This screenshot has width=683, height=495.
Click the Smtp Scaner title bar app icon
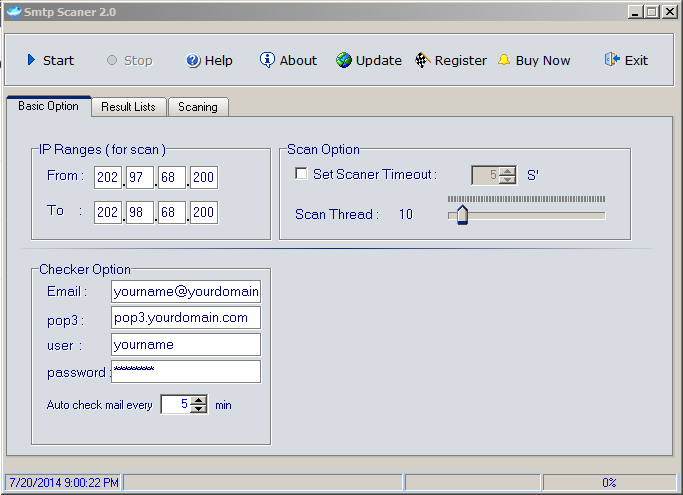pyautogui.click(x=14, y=12)
